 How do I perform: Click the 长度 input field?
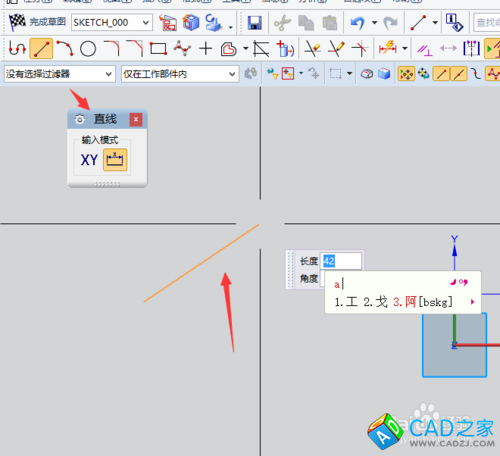click(341, 261)
